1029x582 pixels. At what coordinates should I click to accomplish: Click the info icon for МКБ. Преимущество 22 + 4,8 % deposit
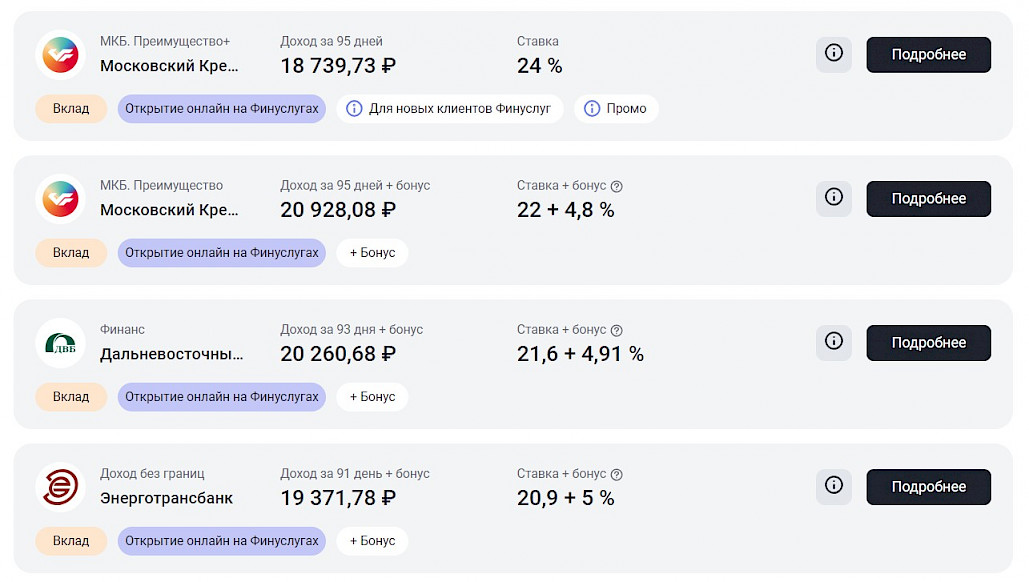(833, 198)
